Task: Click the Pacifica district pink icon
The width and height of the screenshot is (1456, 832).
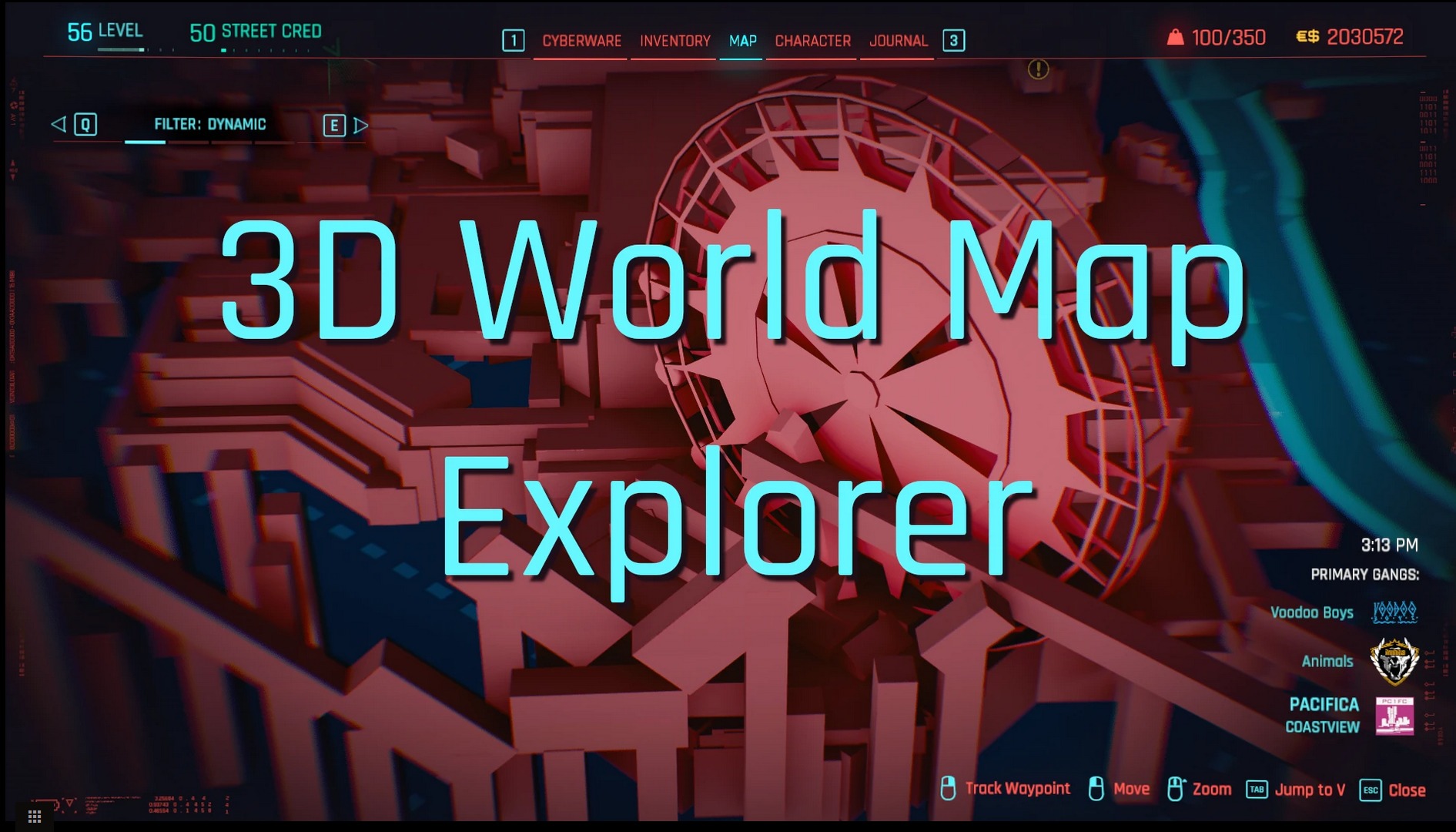Action: click(1394, 716)
